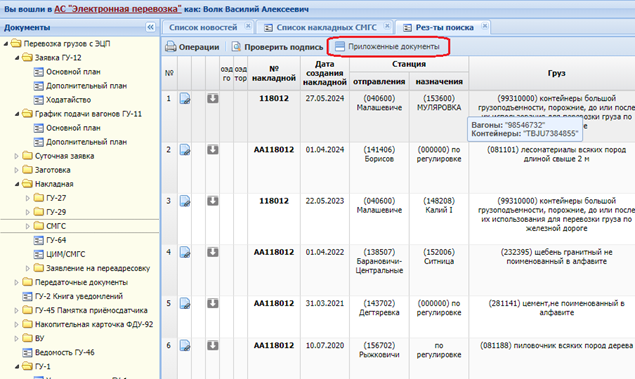Open document icon in row 6
The image size is (635, 379).
click(185, 346)
